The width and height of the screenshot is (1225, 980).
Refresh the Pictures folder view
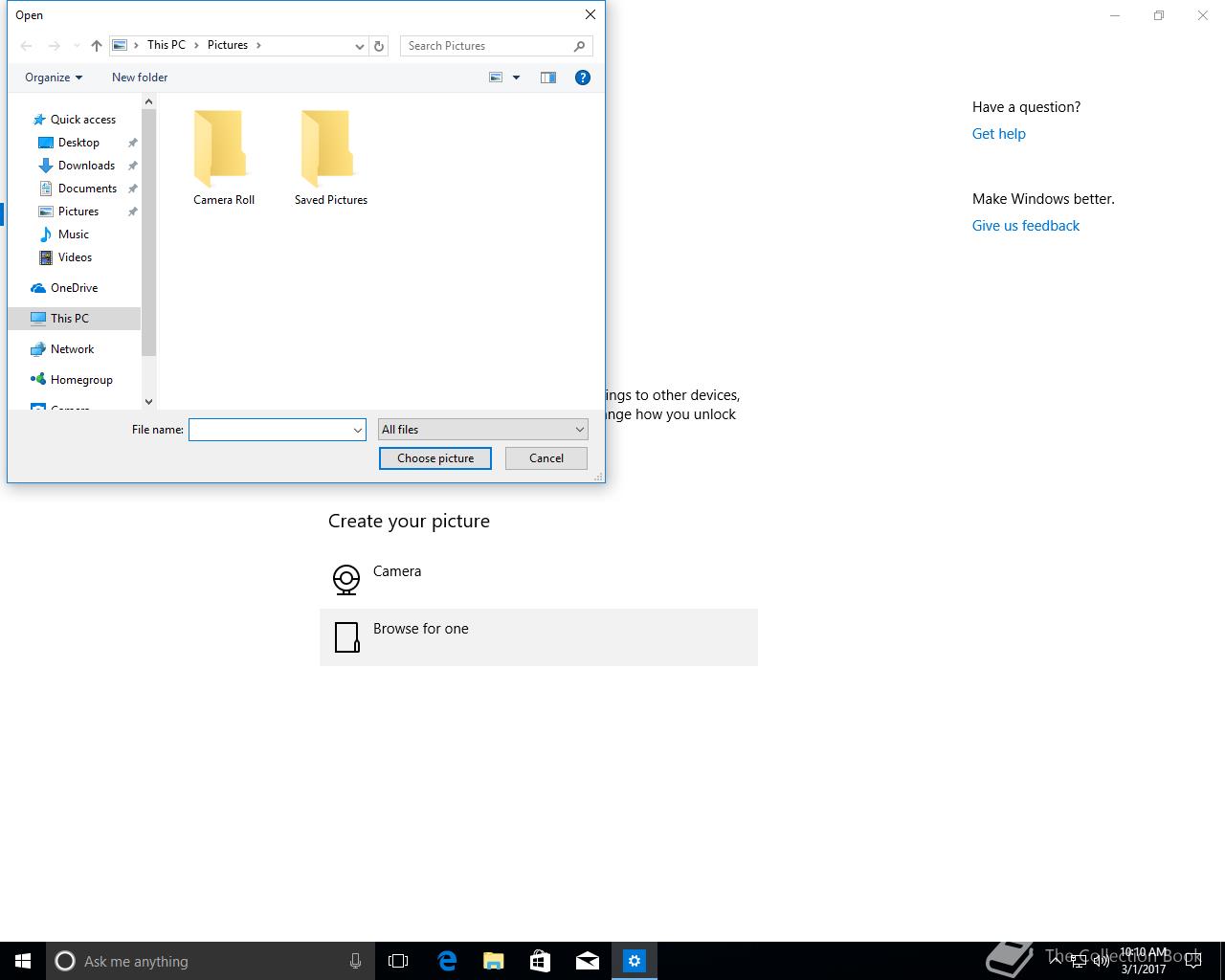click(379, 46)
